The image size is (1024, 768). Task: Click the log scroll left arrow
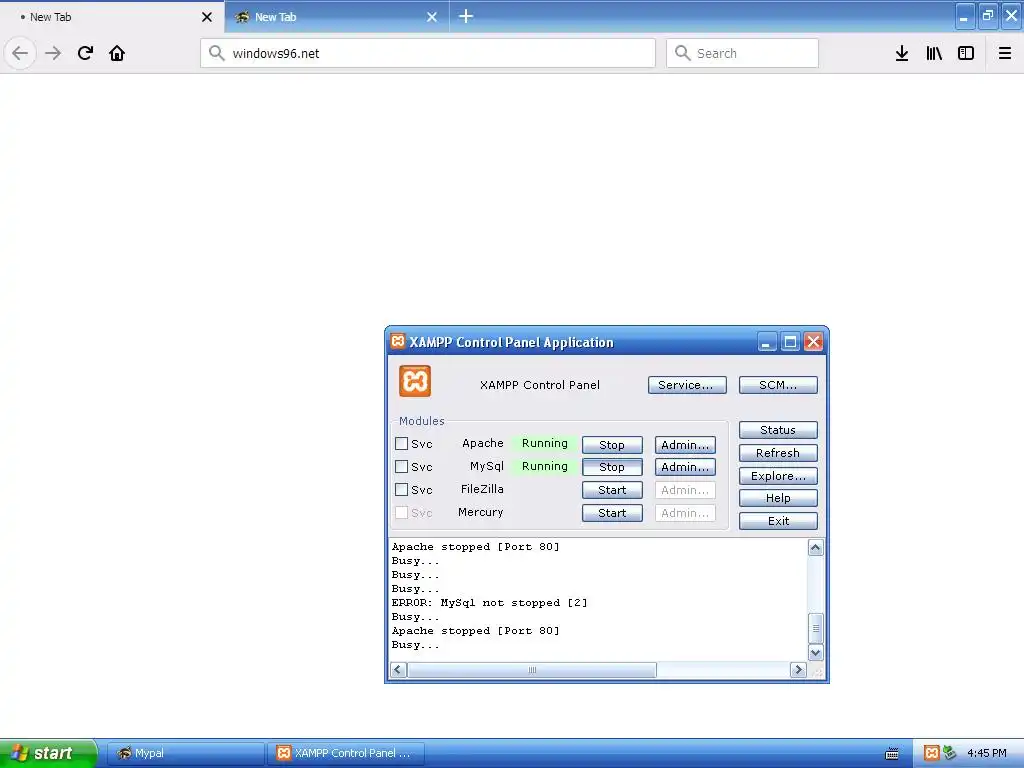pyautogui.click(x=398, y=669)
